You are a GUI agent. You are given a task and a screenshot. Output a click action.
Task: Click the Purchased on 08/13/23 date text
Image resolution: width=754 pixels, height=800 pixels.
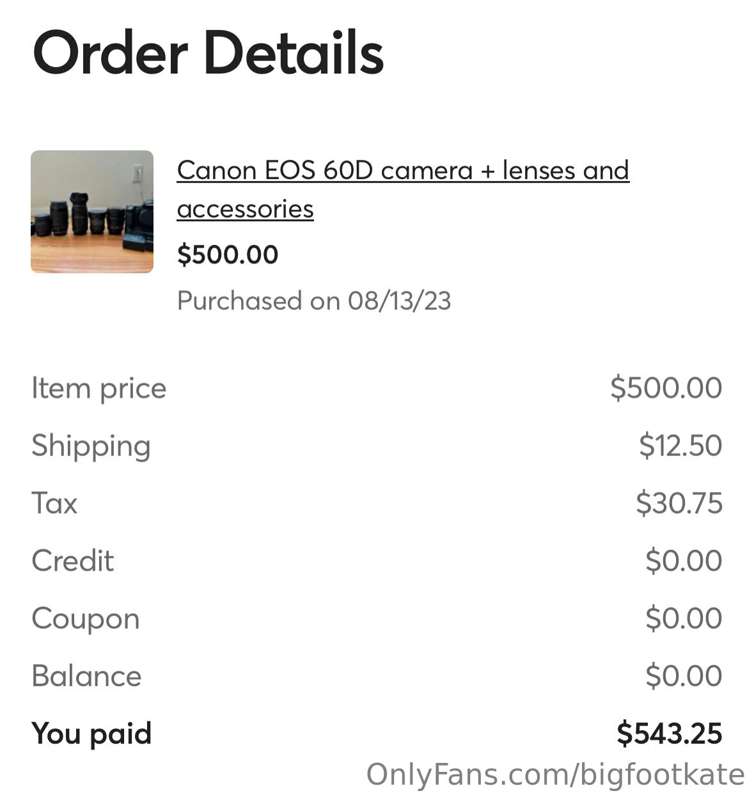314,301
